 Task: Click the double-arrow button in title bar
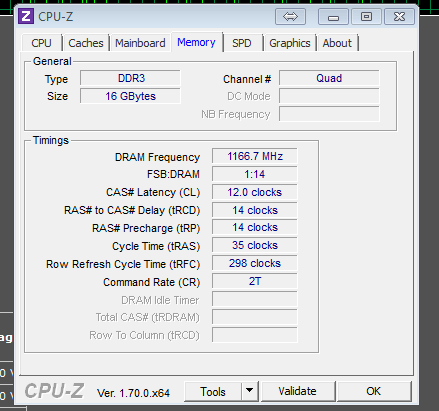290,17
